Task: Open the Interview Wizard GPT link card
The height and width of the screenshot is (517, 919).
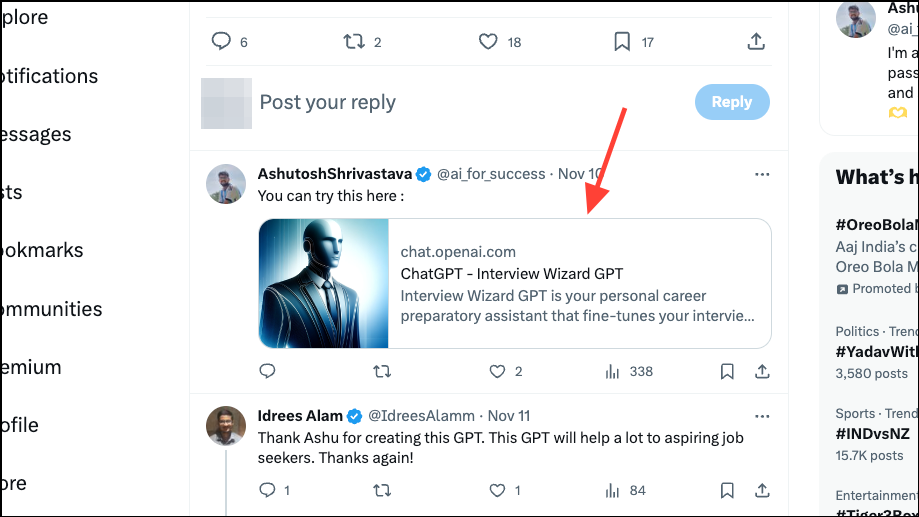Action: 515,284
